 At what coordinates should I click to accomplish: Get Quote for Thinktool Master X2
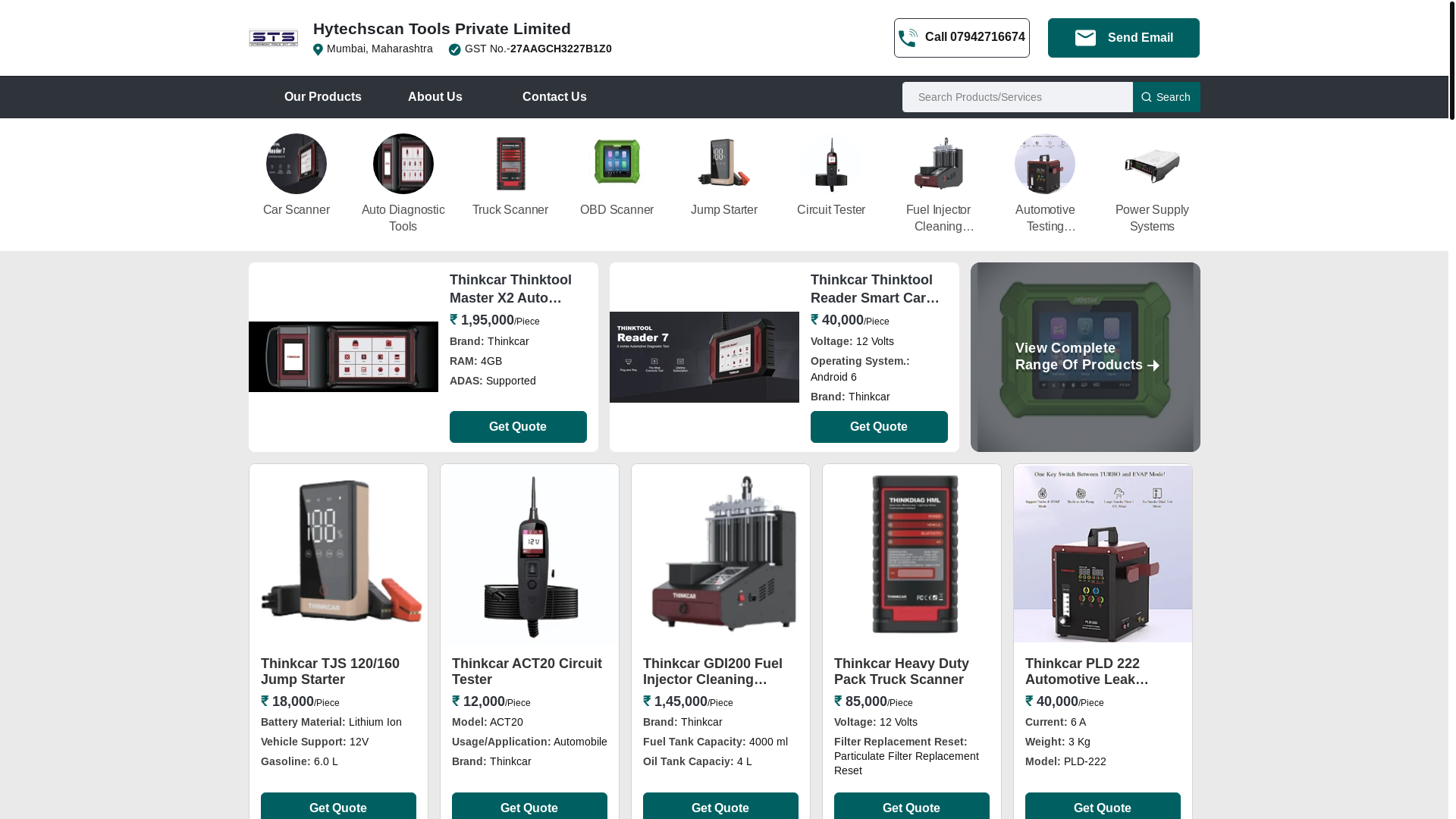pyautogui.click(x=518, y=427)
